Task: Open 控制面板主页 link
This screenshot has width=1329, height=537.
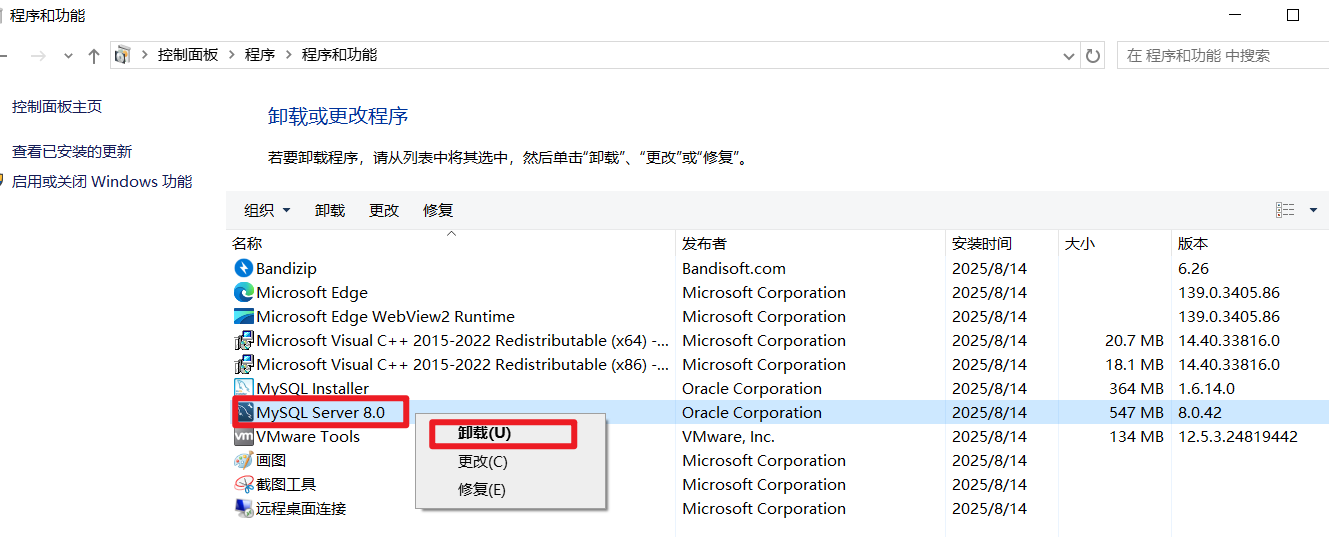Action: (x=57, y=107)
